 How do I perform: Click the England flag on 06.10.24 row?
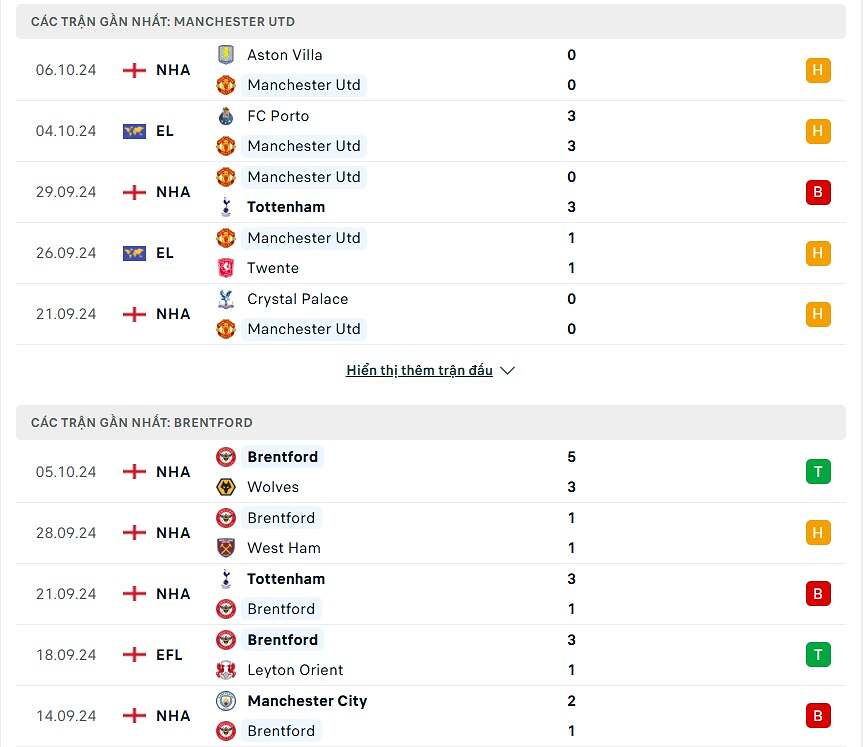[x=134, y=70]
